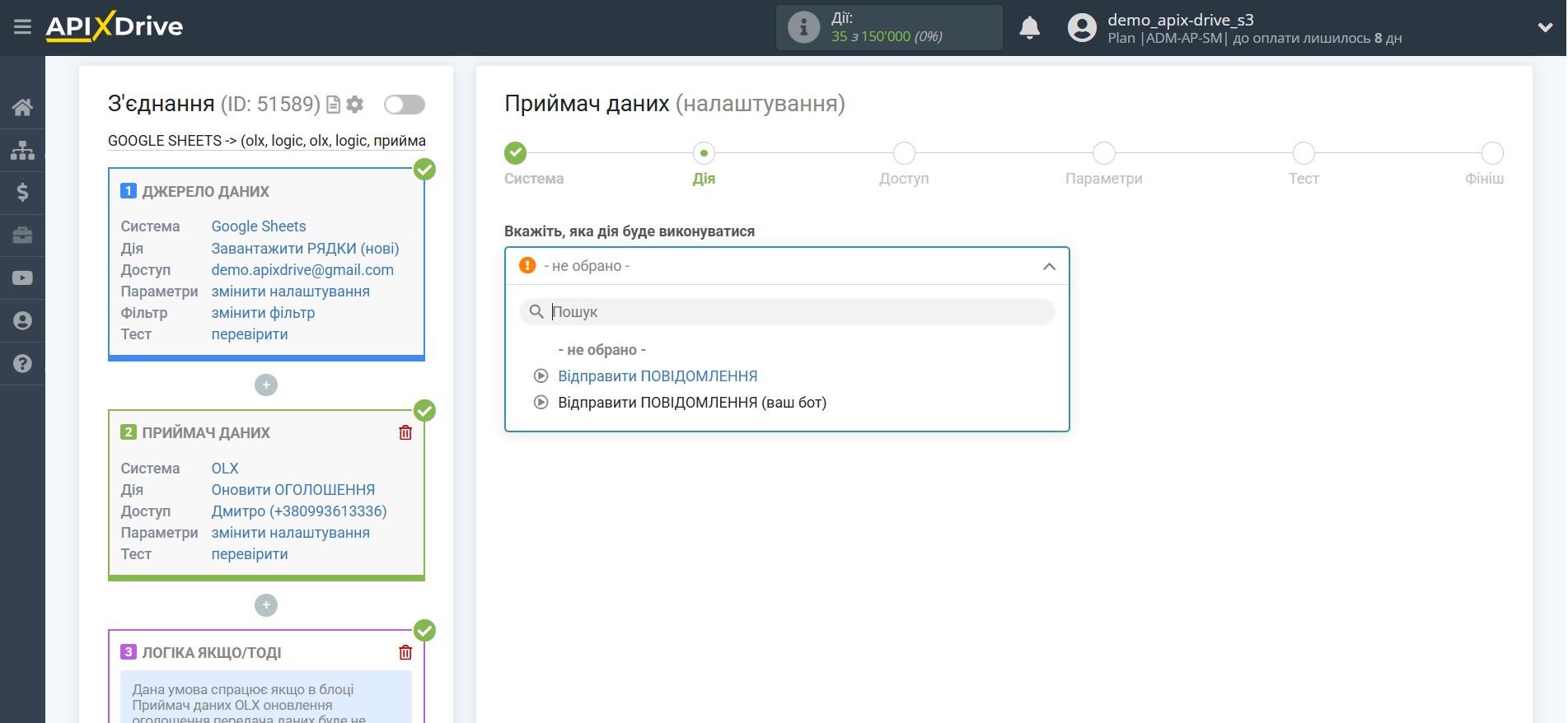Click the orange warning icon in dropdown
1568x723 pixels.
527,265
